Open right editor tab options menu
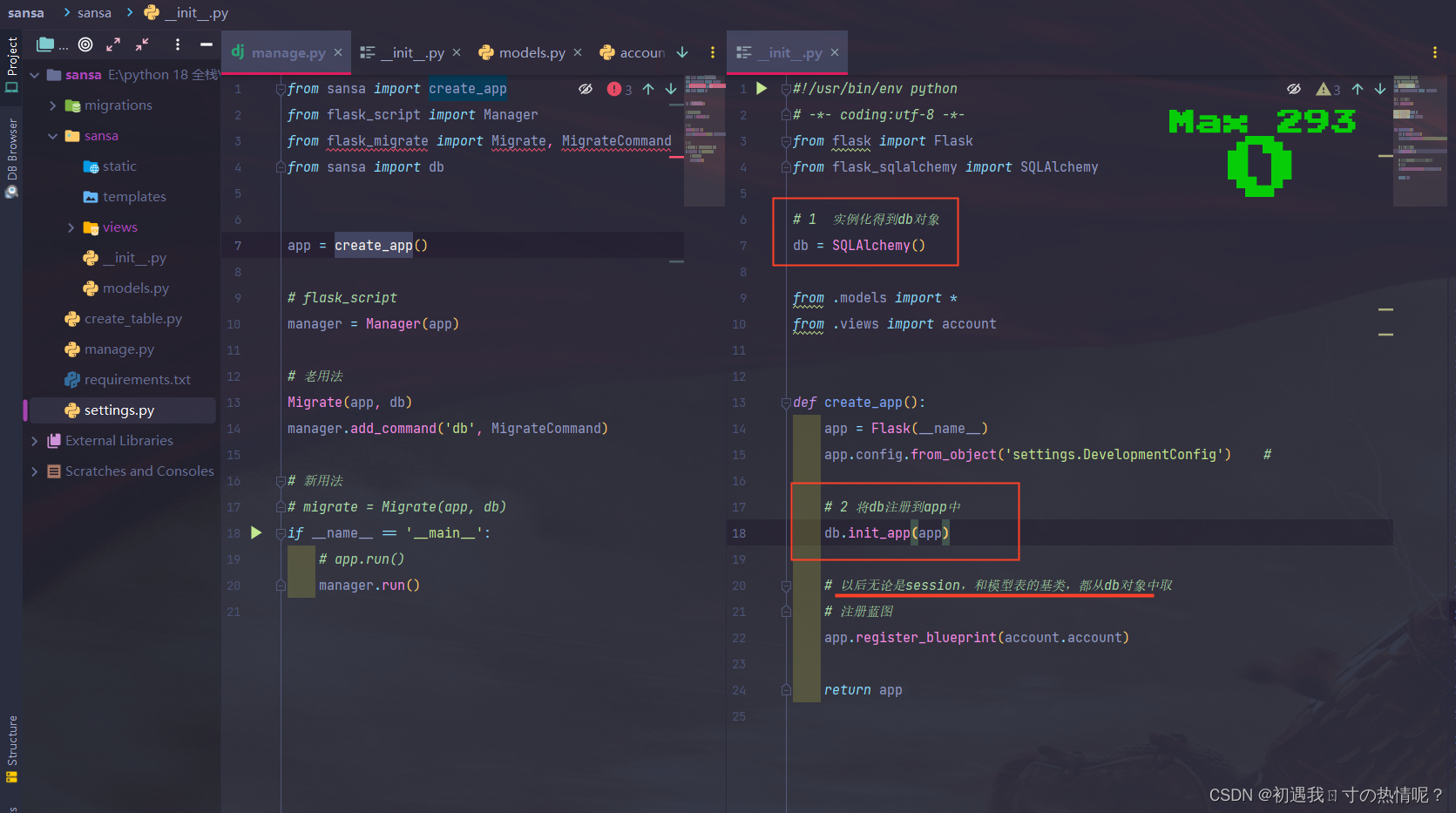Screen dimensions: 1456x813 [x=1435, y=53]
